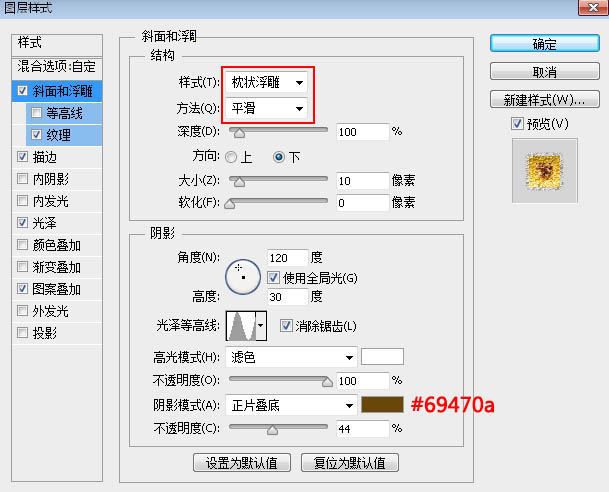Toggle the 纹理 checkbox

point(37,135)
